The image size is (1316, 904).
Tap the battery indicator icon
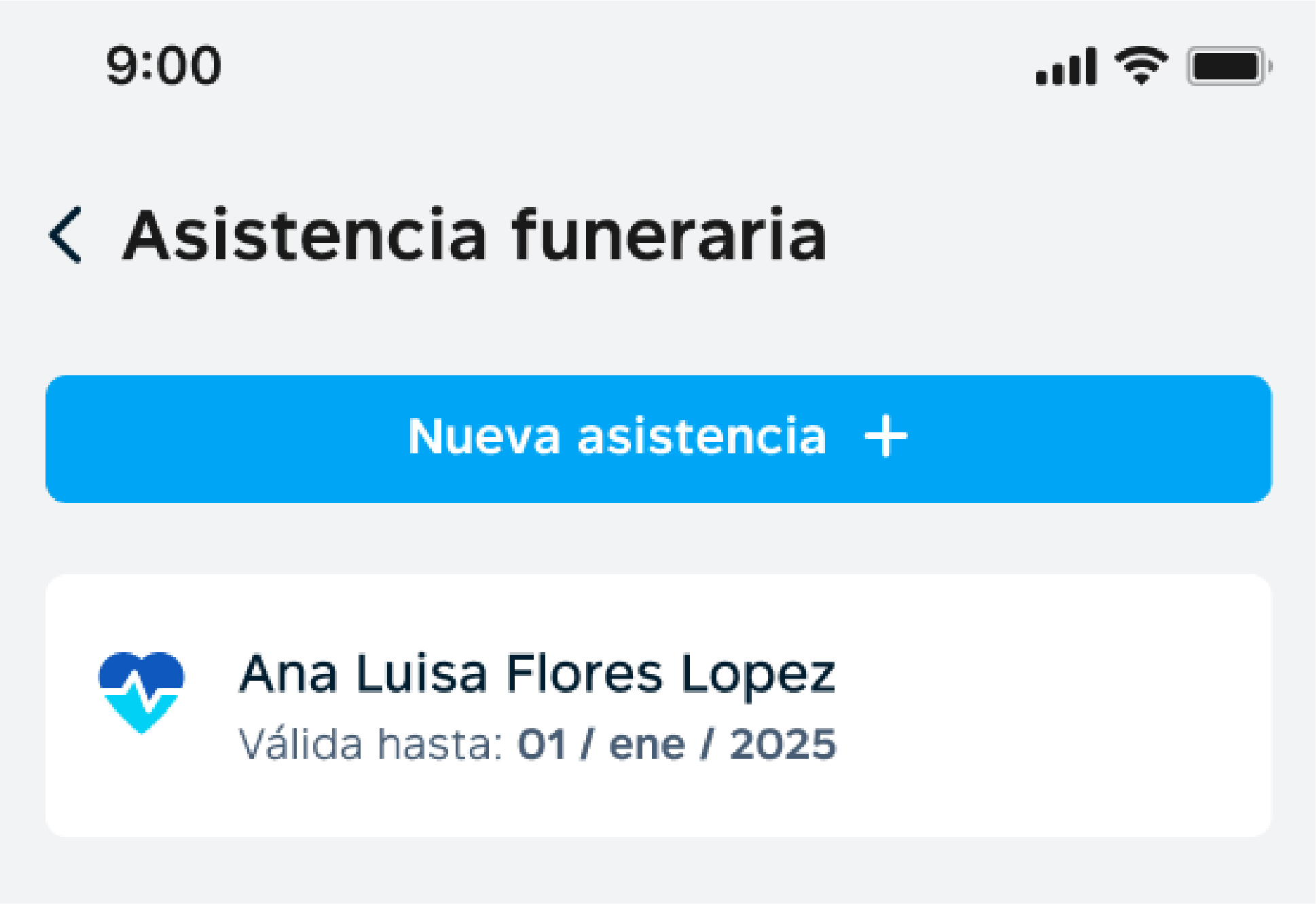[x=1229, y=67]
